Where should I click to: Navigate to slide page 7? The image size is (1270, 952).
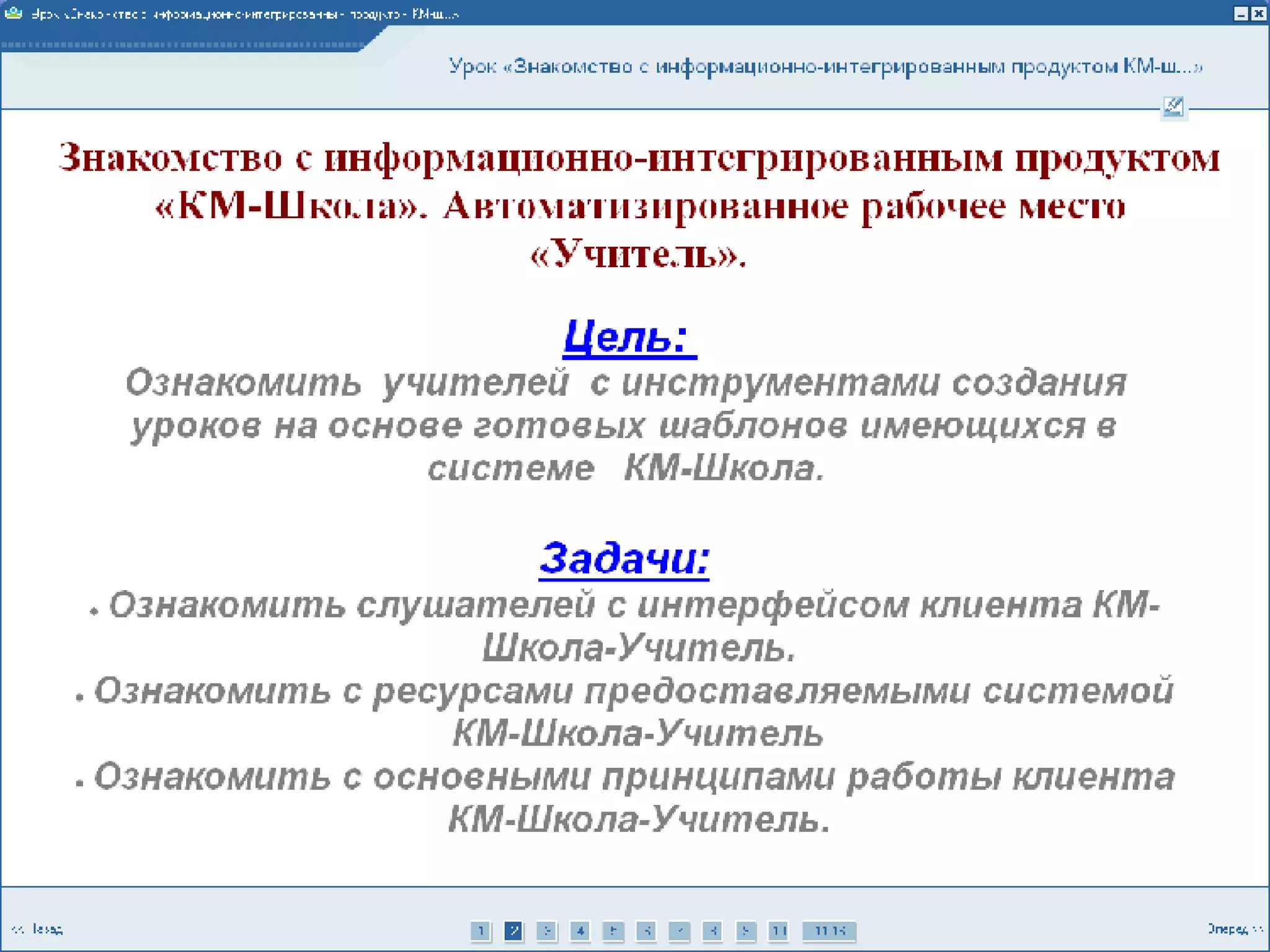[x=679, y=930]
